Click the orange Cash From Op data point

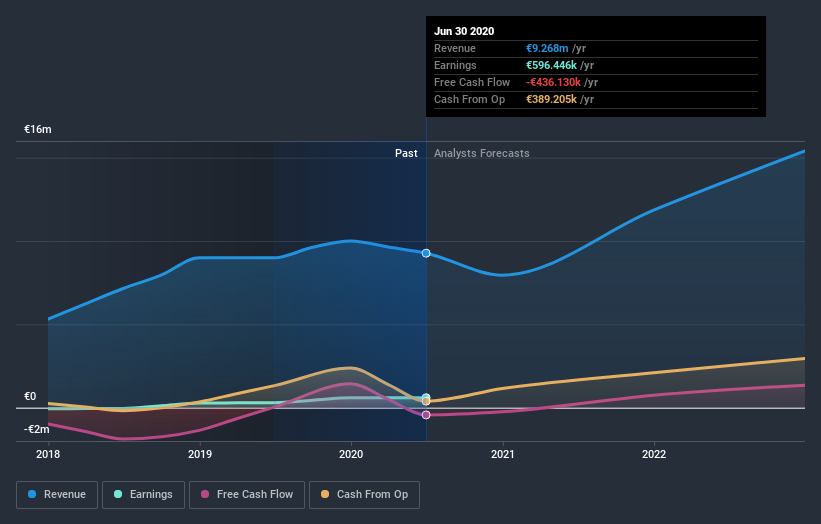[426, 401]
